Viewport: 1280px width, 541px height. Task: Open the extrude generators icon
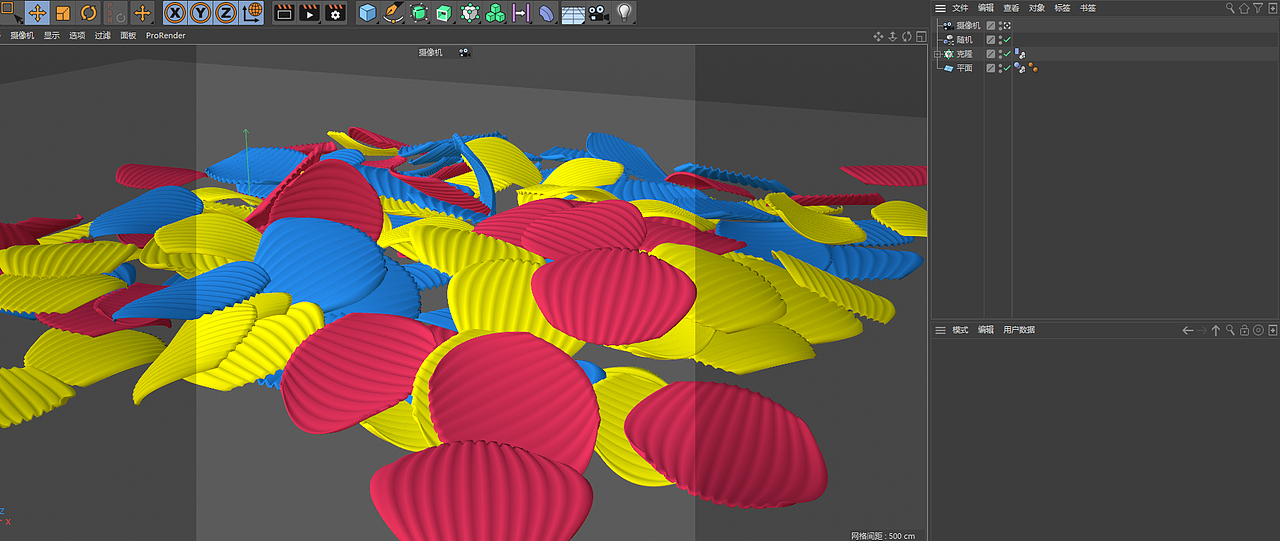444,13
